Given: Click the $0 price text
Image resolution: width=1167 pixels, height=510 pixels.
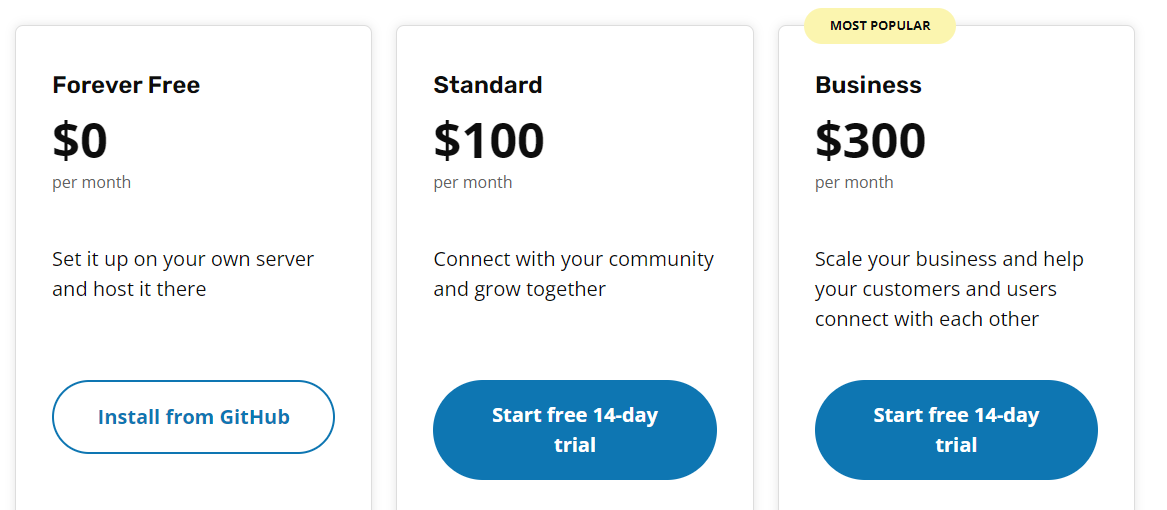Looking at the screenshot, I should 80,140.
